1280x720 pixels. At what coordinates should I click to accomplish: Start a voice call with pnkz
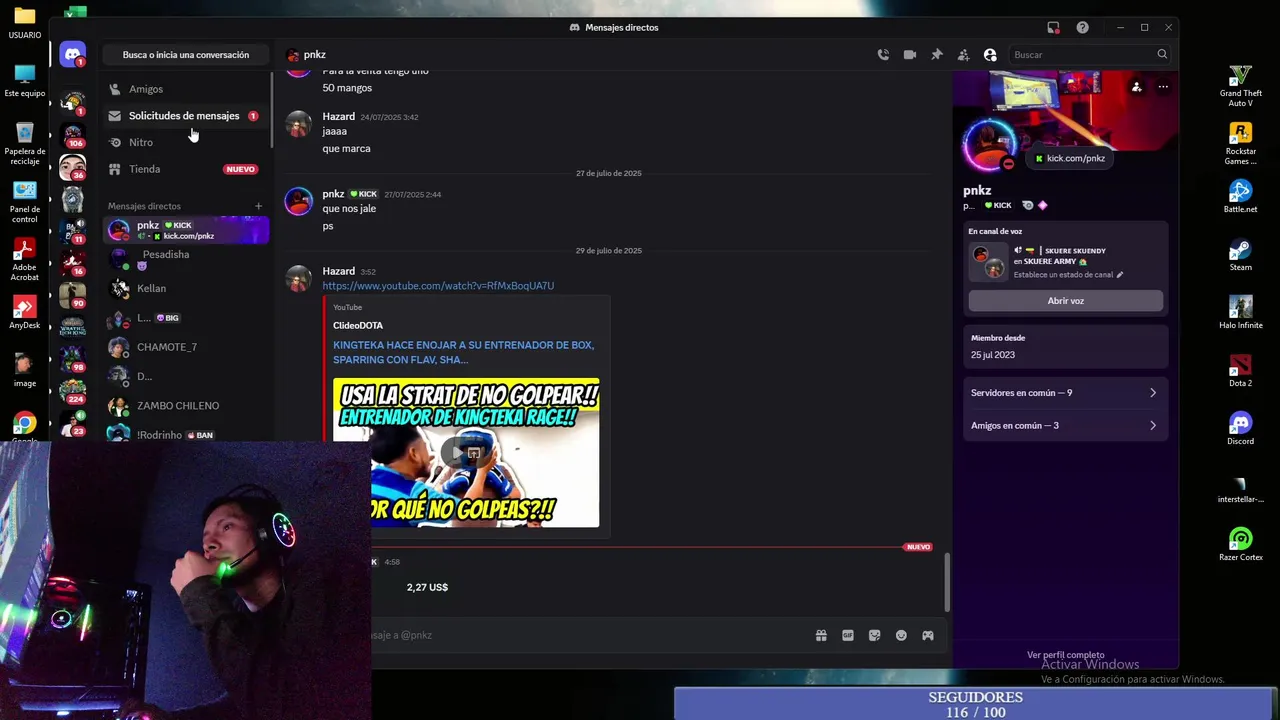[x=883, y=55]
